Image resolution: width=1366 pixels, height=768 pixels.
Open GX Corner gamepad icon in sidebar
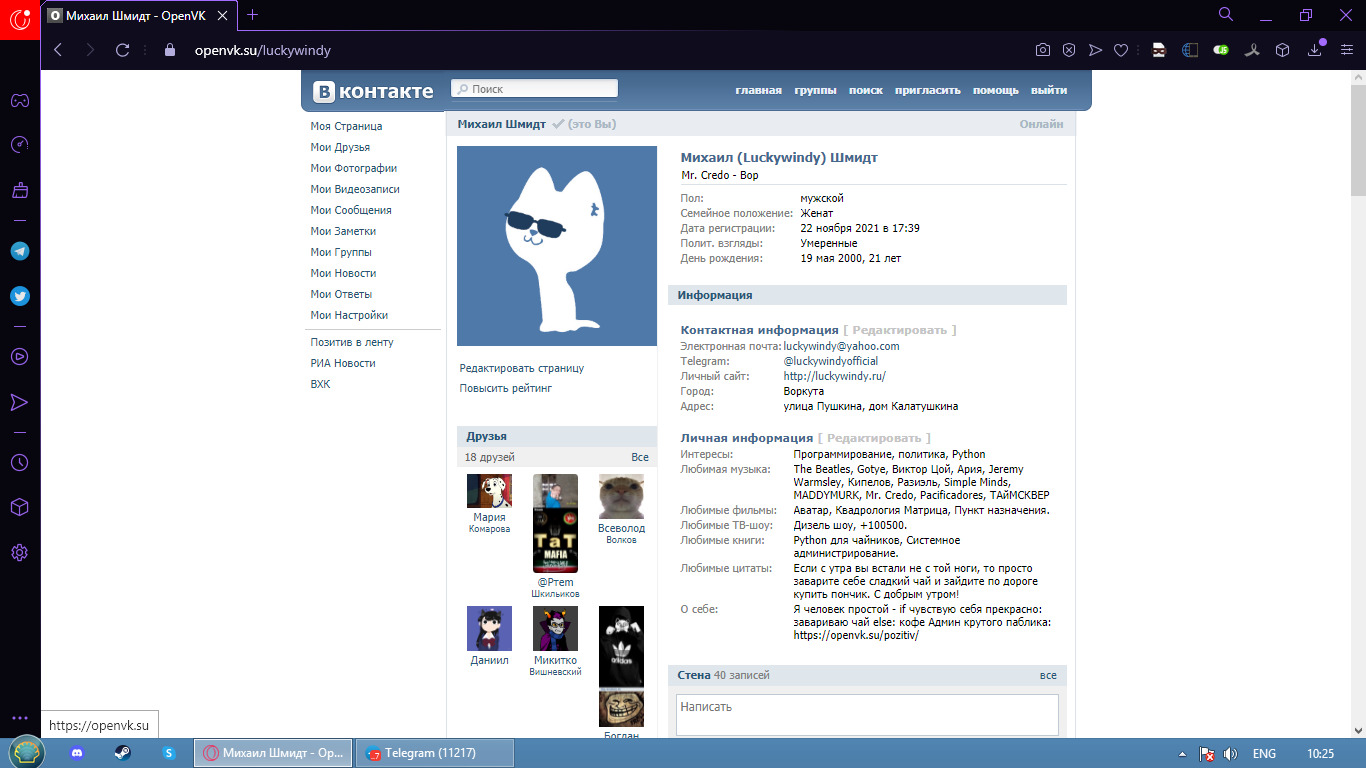(19, 100)
